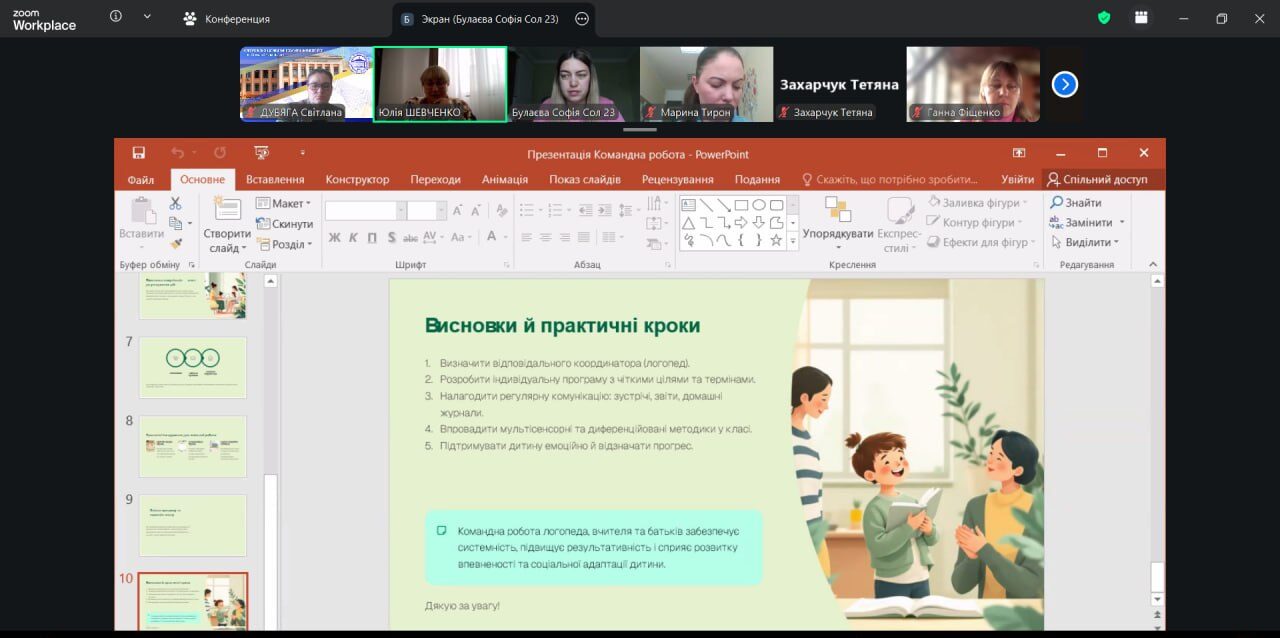Open the Анімація ribbon tab
This screenshot has width=1280, height=638.
coord(504,179)
